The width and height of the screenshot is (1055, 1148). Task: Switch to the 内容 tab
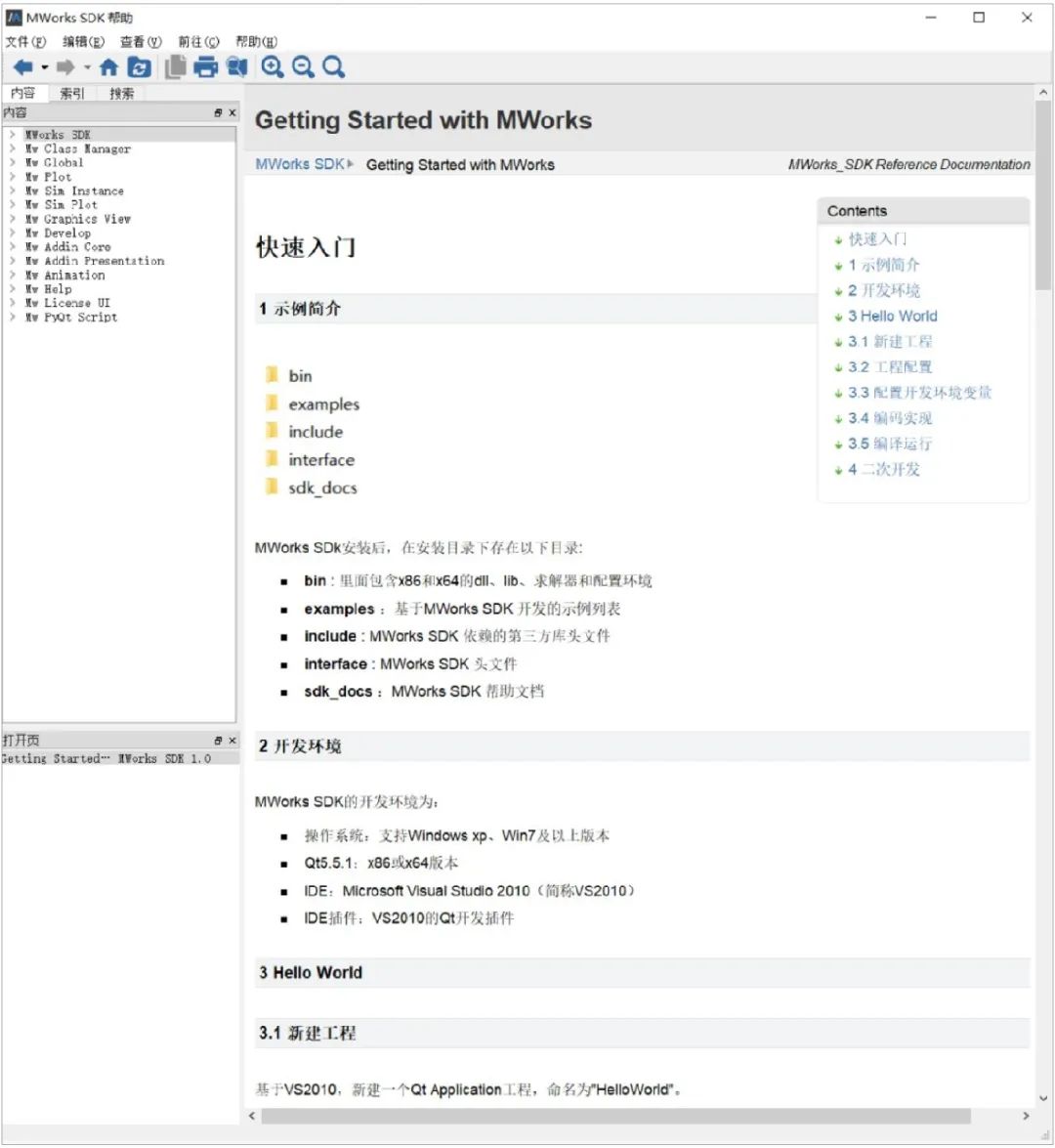(x=22, y=93)
